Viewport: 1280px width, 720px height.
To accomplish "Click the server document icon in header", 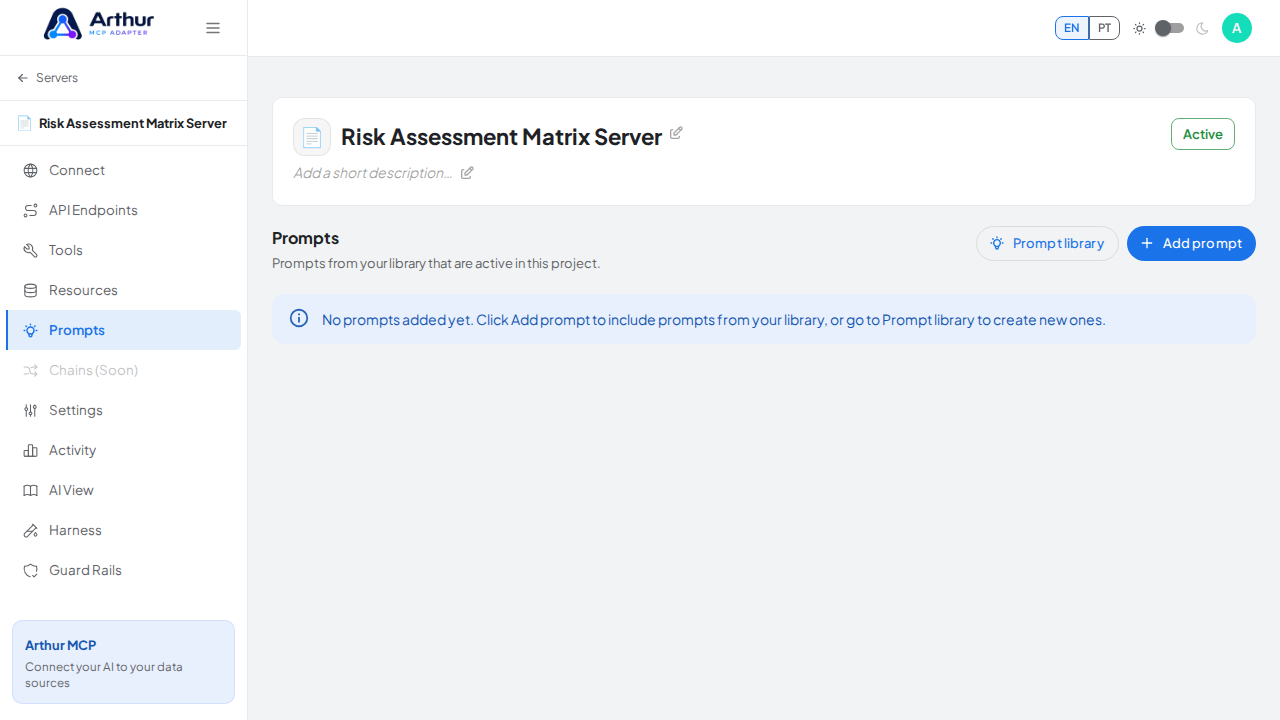I will click(x=312, y=137).
